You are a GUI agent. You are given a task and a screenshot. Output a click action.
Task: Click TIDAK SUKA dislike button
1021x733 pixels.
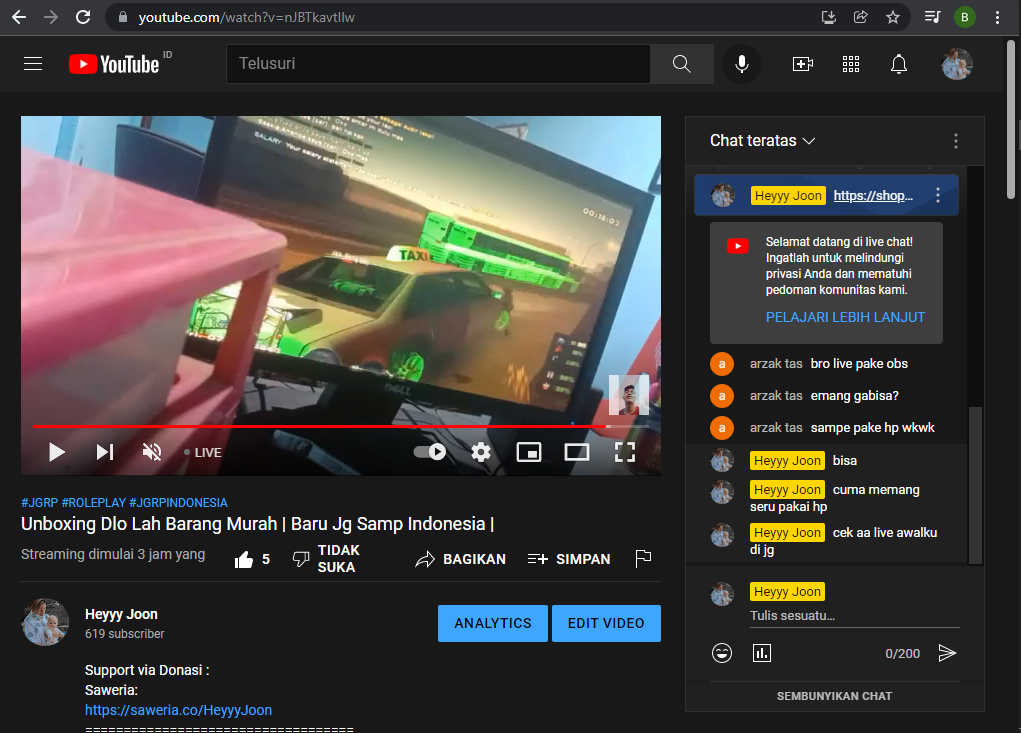326,559
